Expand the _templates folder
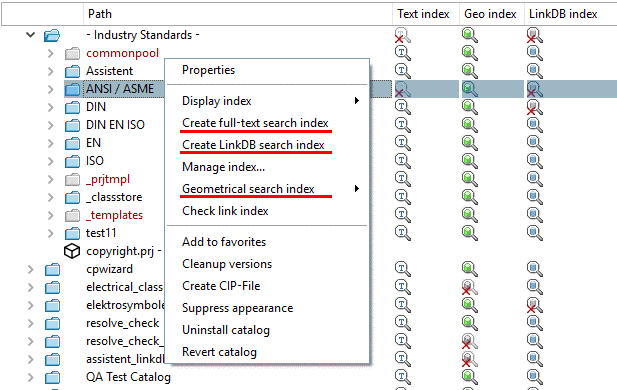This screenshot has height=390, width=617. [x=50, y=215]
